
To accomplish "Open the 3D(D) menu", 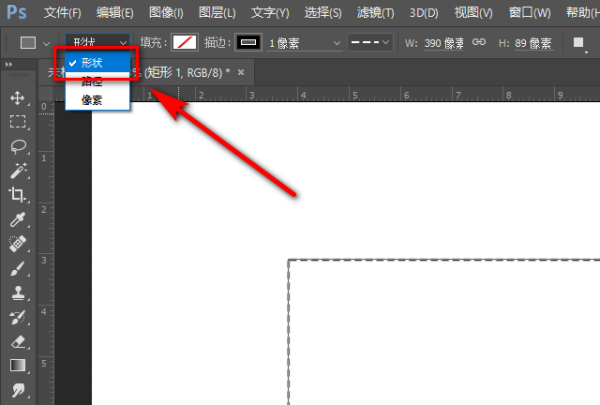I will [x=424, y=13].
